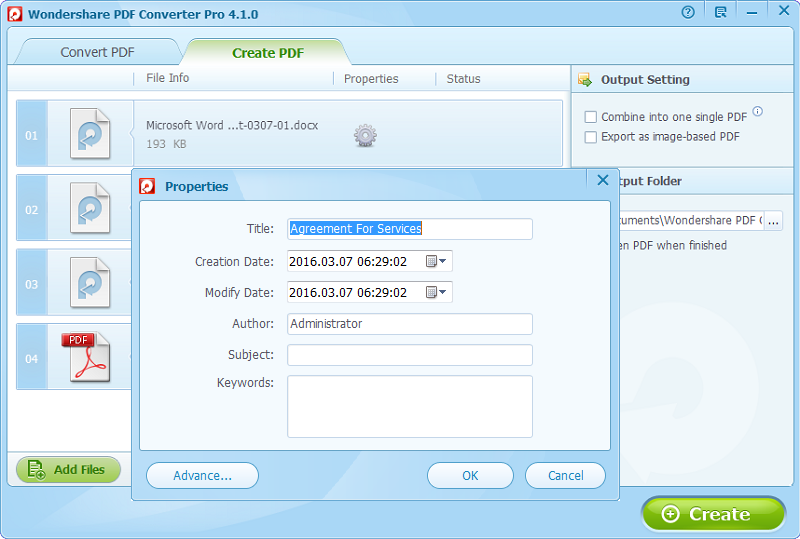Close the Properties dialog

[603, 180]
